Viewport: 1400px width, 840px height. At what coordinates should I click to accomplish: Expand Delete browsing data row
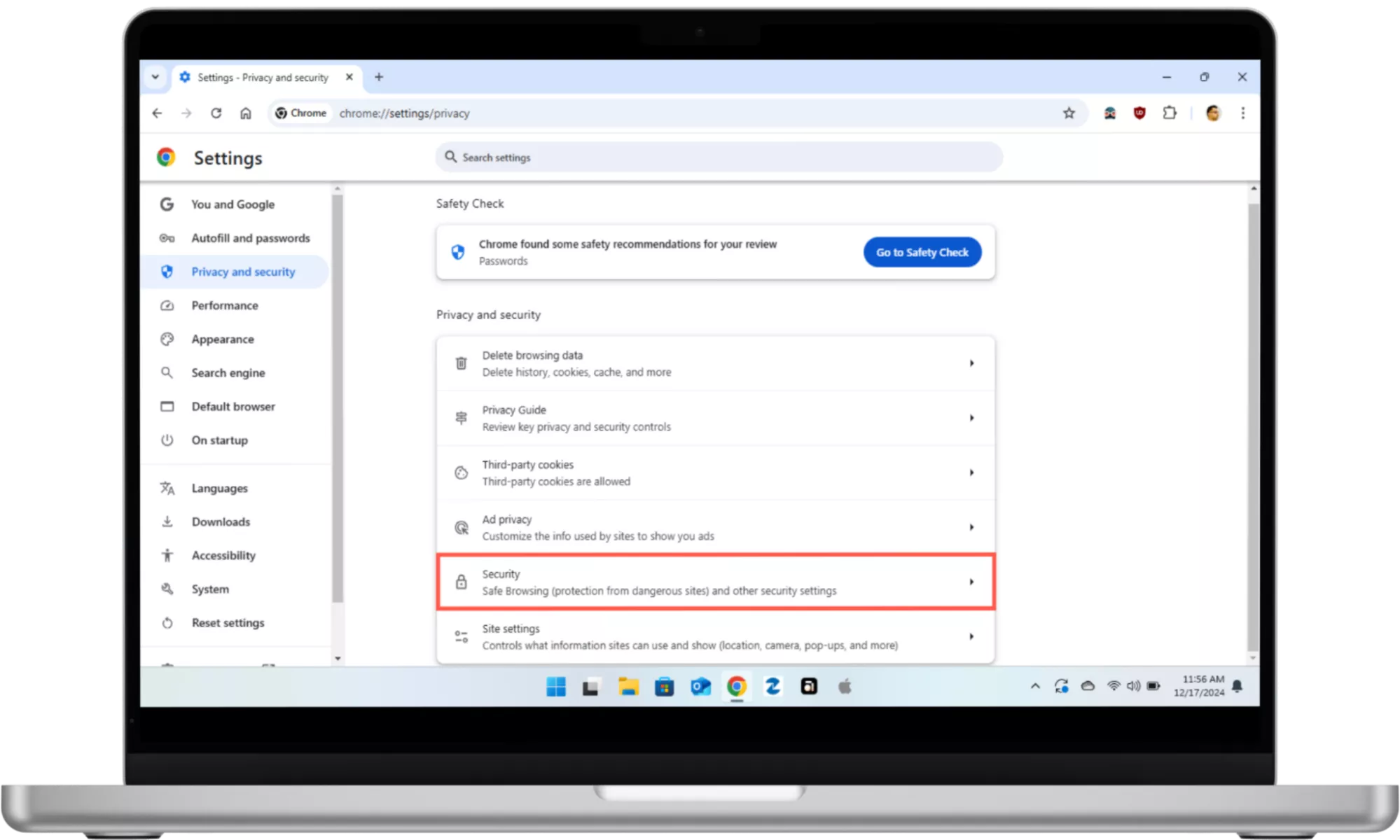point(971,363)
